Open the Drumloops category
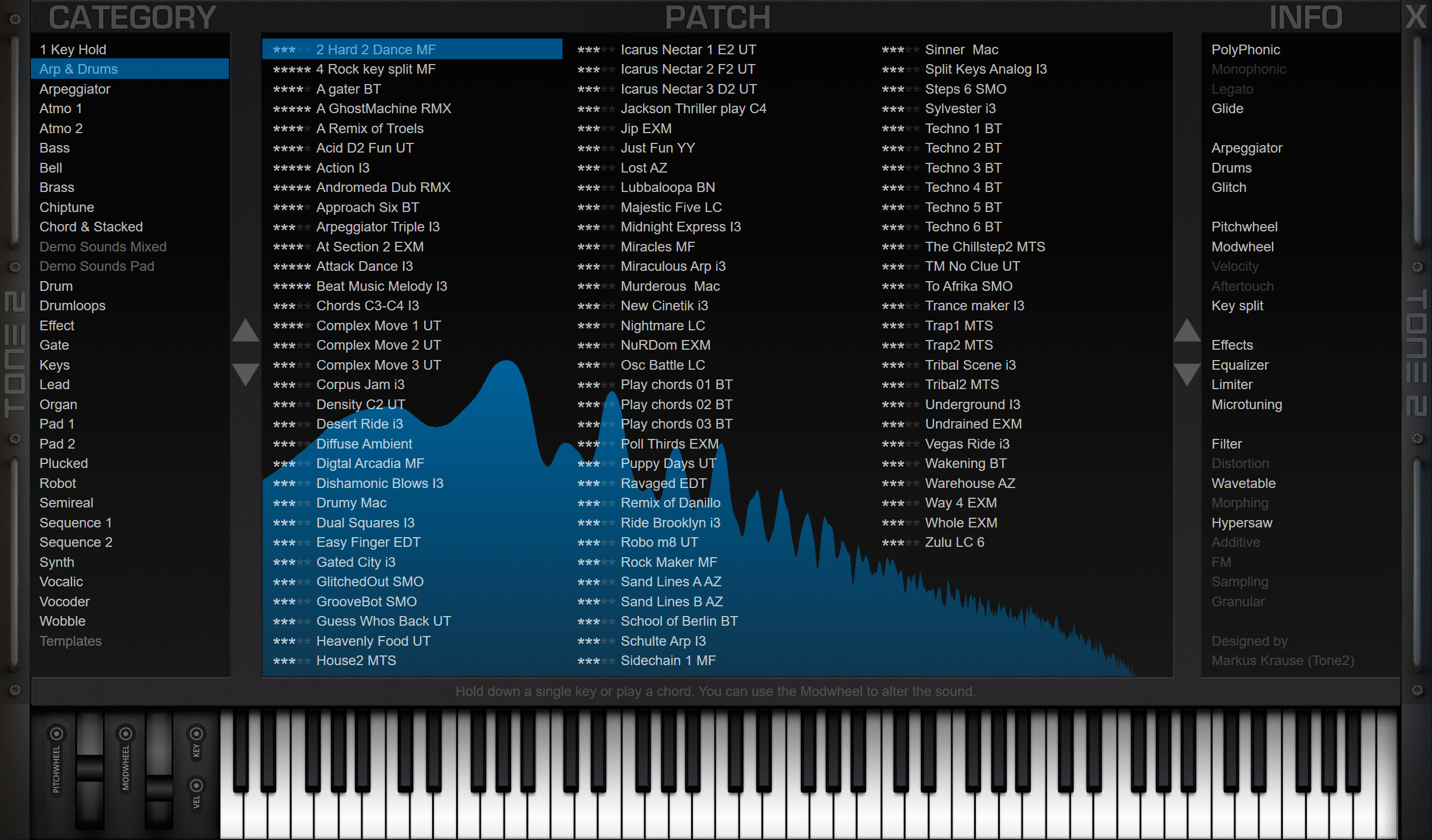This screenshot has width=1432, height=840. pos(72,306)
